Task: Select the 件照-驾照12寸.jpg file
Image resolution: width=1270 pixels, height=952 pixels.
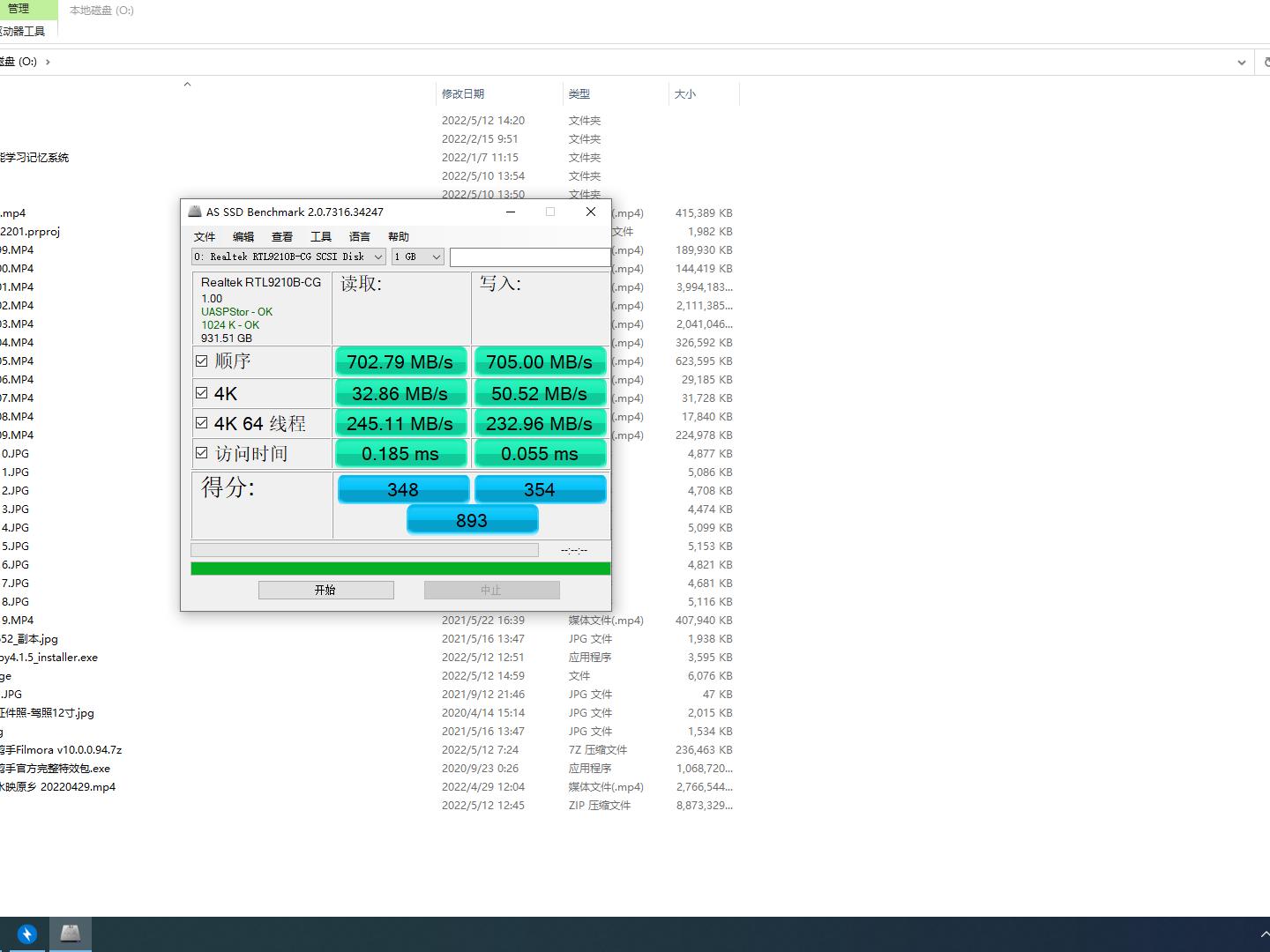Action: point(47,713)
